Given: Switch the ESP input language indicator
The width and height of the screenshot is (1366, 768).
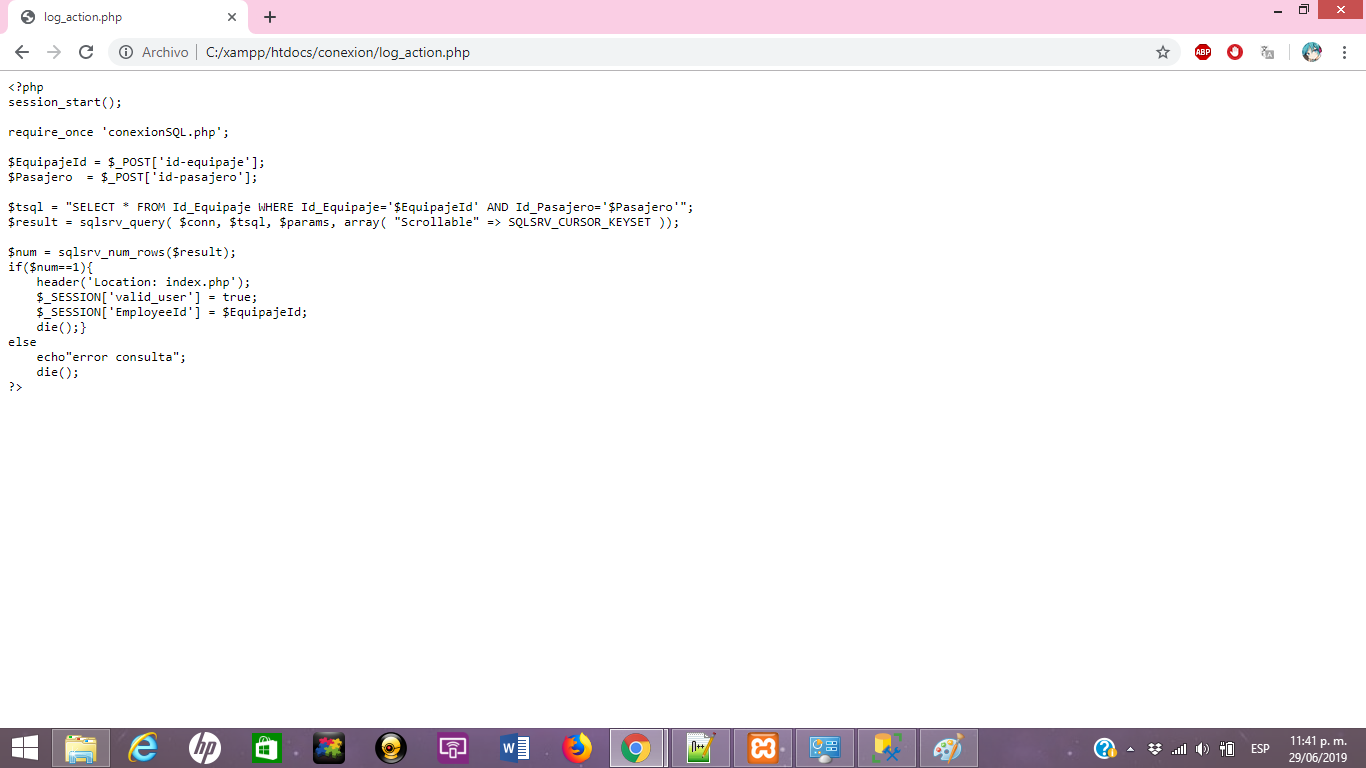Looking at the screenshot, I should click(x=1260, y=749).
